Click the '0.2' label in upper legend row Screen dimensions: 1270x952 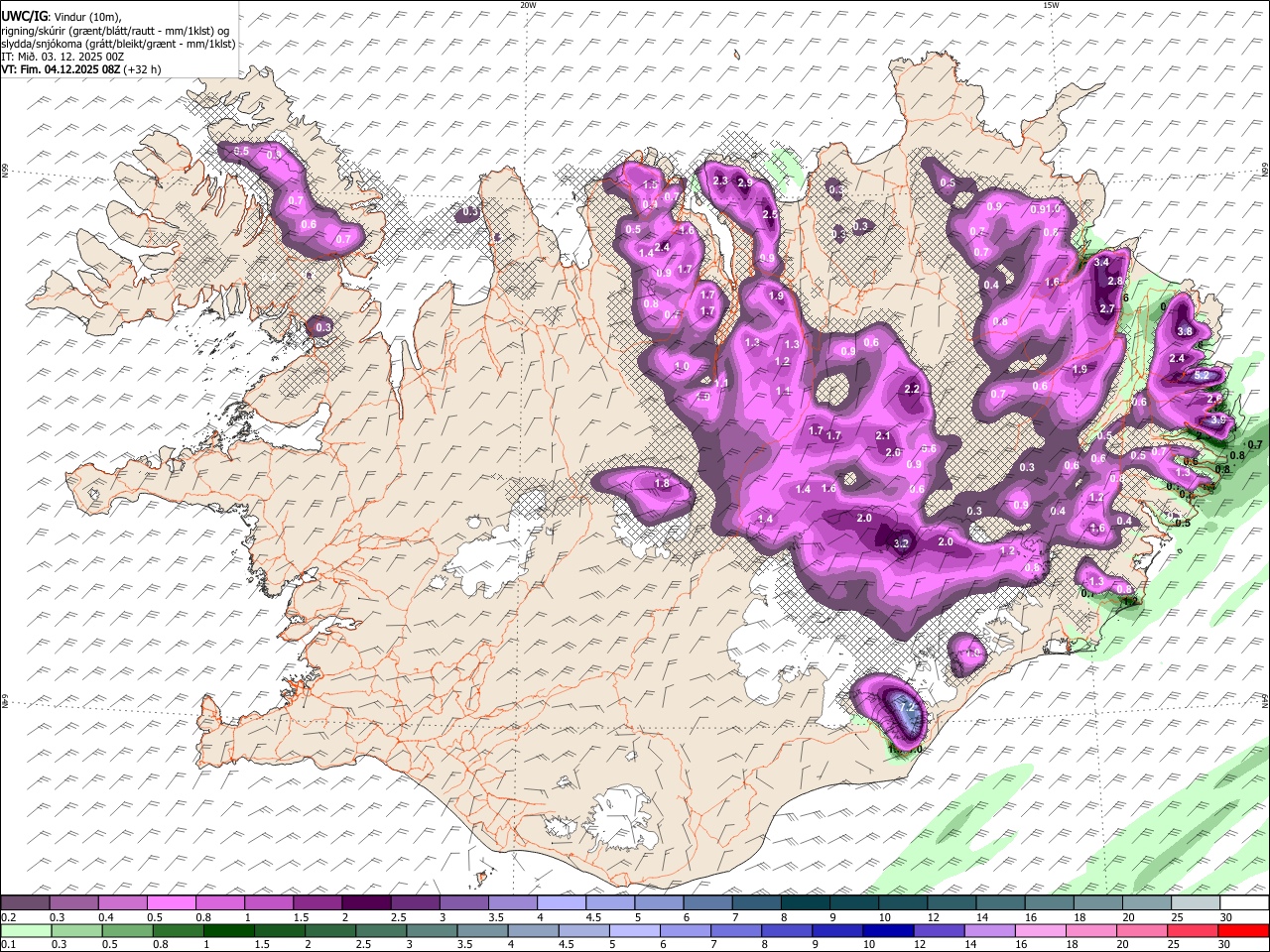pos(8,917)
